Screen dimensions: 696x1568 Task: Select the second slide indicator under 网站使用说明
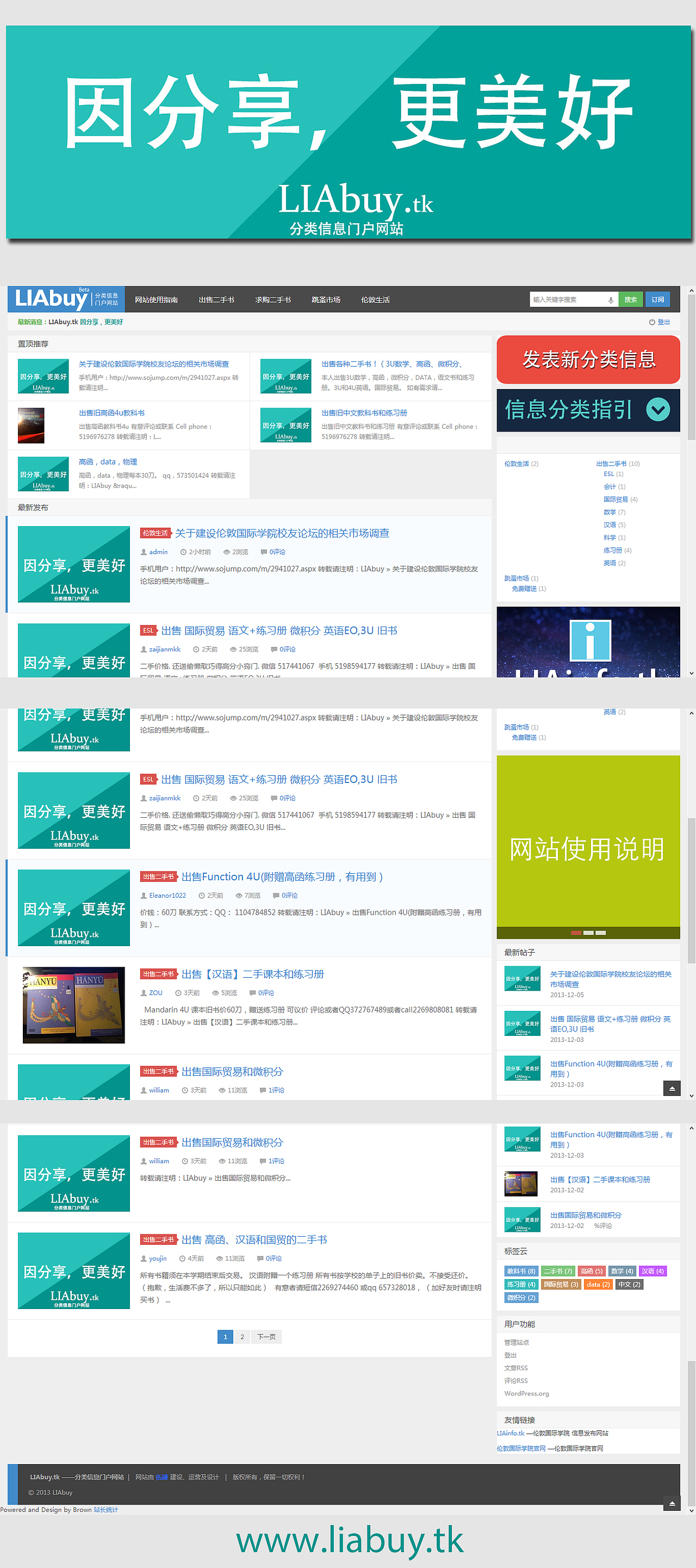point(588,933)
